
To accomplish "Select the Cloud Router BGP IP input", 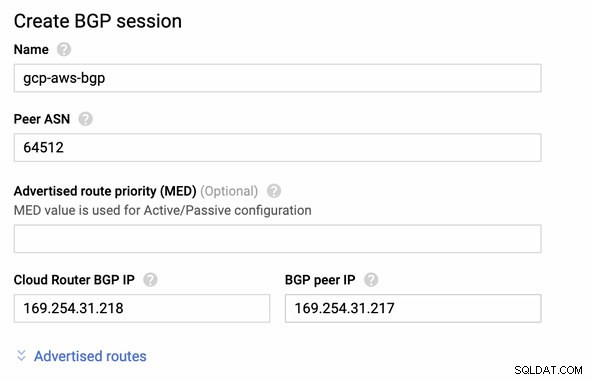I will click(x=142, y=308).
